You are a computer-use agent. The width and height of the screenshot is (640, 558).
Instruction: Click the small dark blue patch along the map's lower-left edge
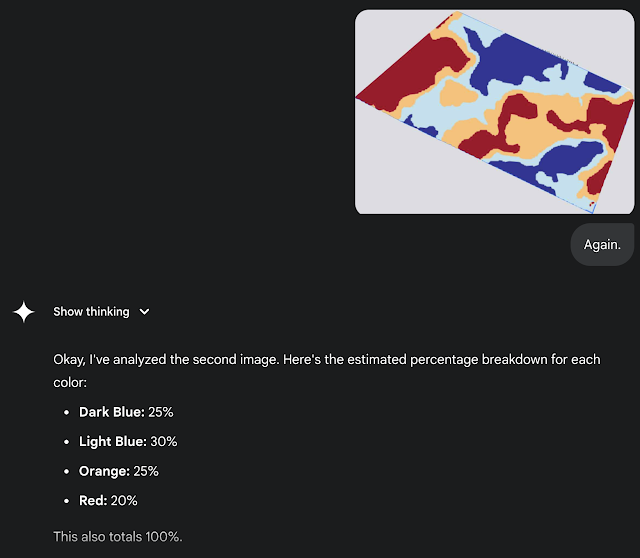coord(420,128)
